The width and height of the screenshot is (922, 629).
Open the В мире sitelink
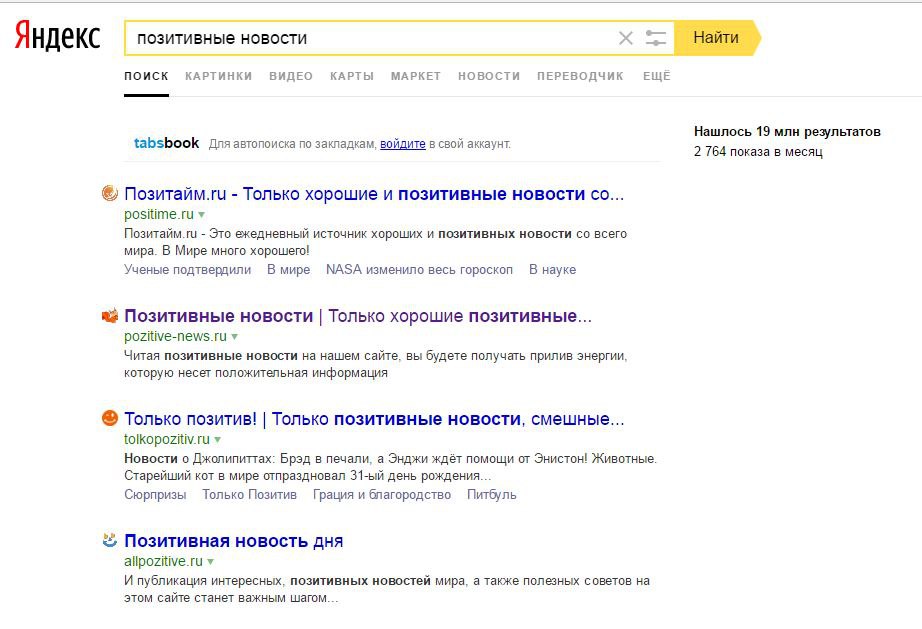(x=289, y=270)
